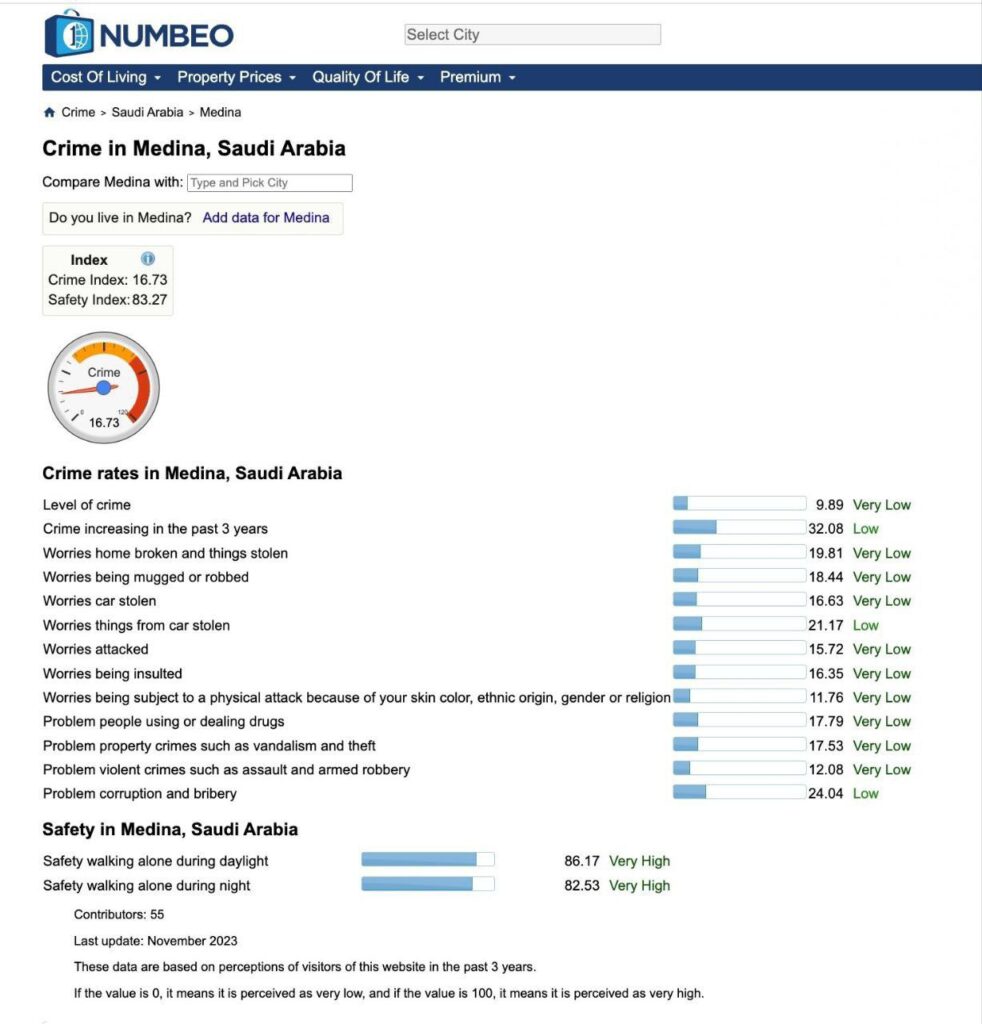Click the Problem corruption and bribery label

(x=140, y=793)
